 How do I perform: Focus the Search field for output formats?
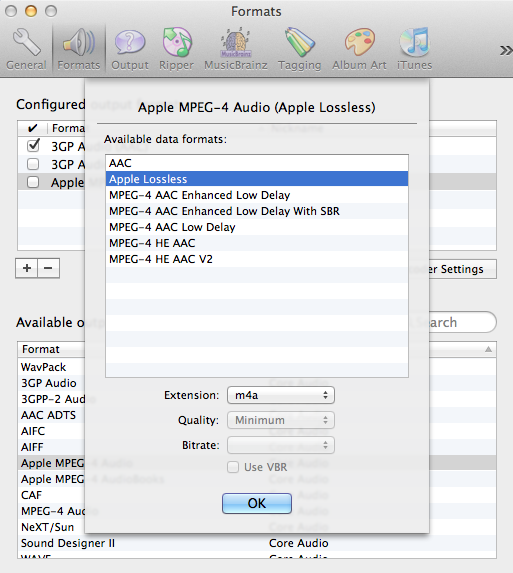(462, 322)
